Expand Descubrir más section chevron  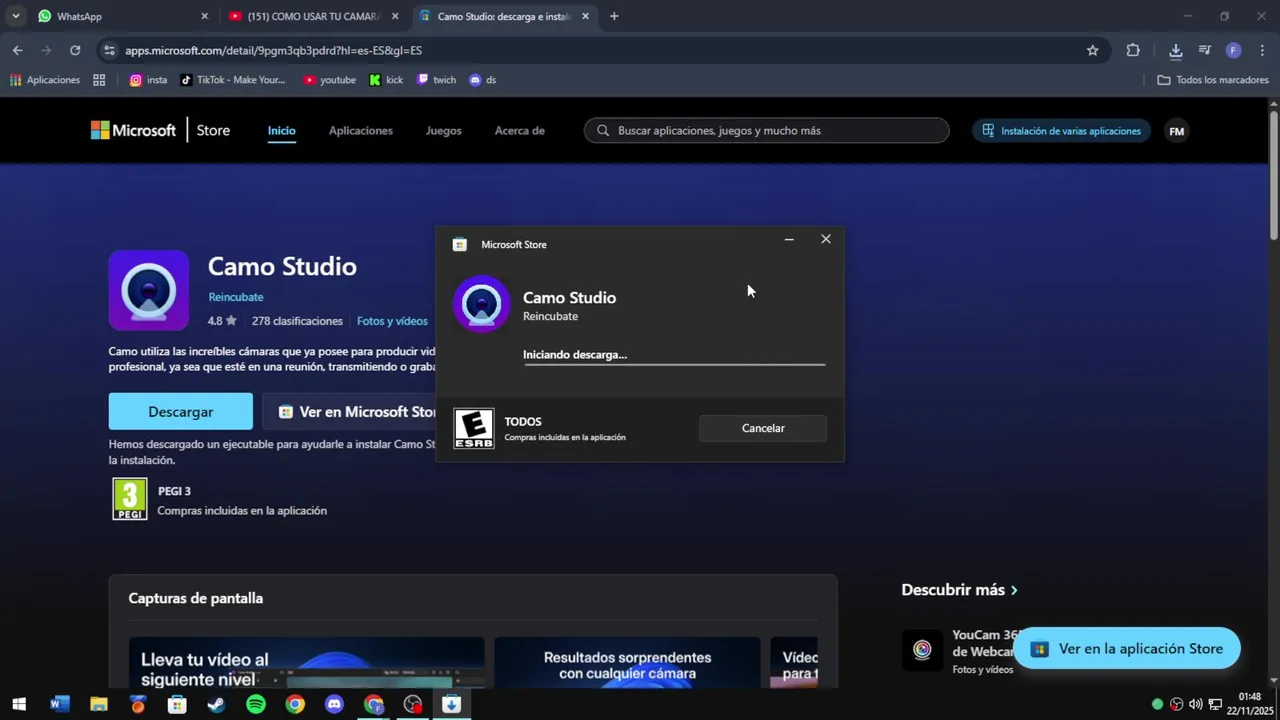(1014, 590)
